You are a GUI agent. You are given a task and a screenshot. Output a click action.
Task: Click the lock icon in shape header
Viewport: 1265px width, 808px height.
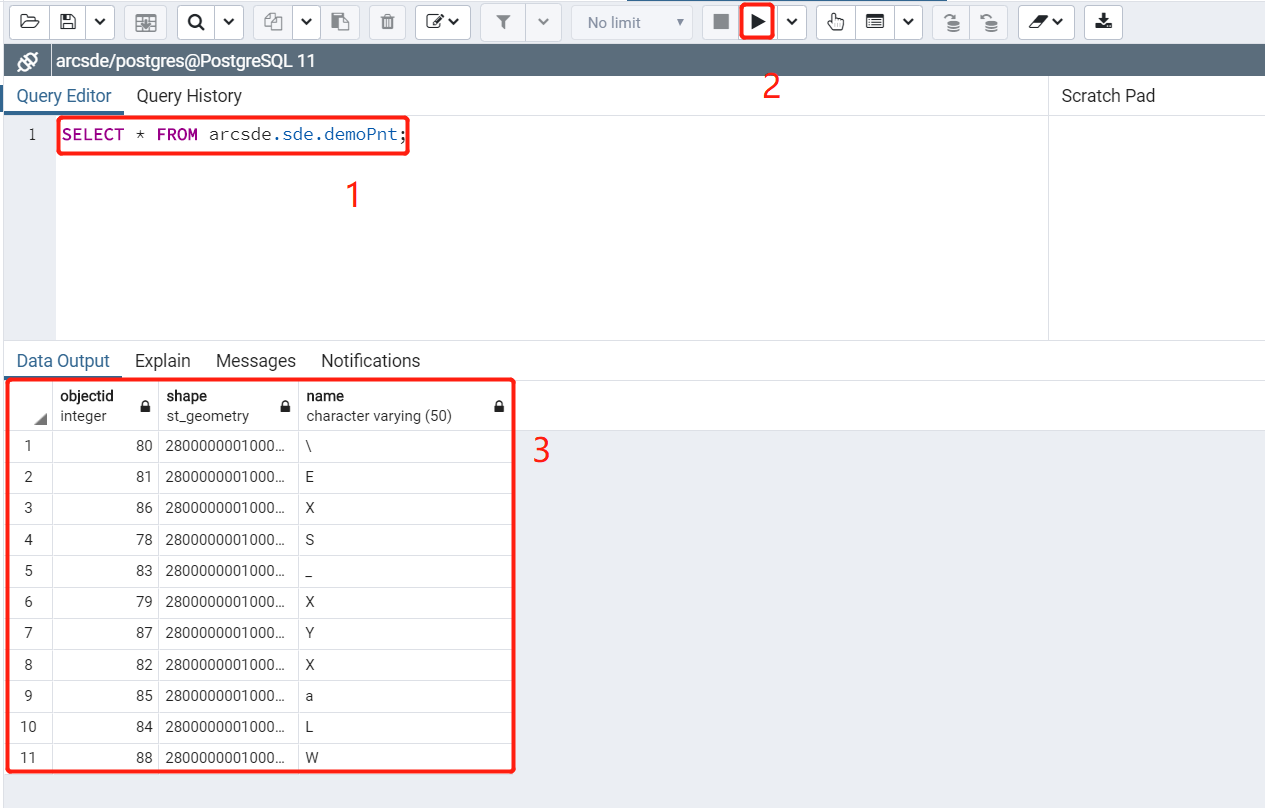pyautogui.click(x=285, y=407)
